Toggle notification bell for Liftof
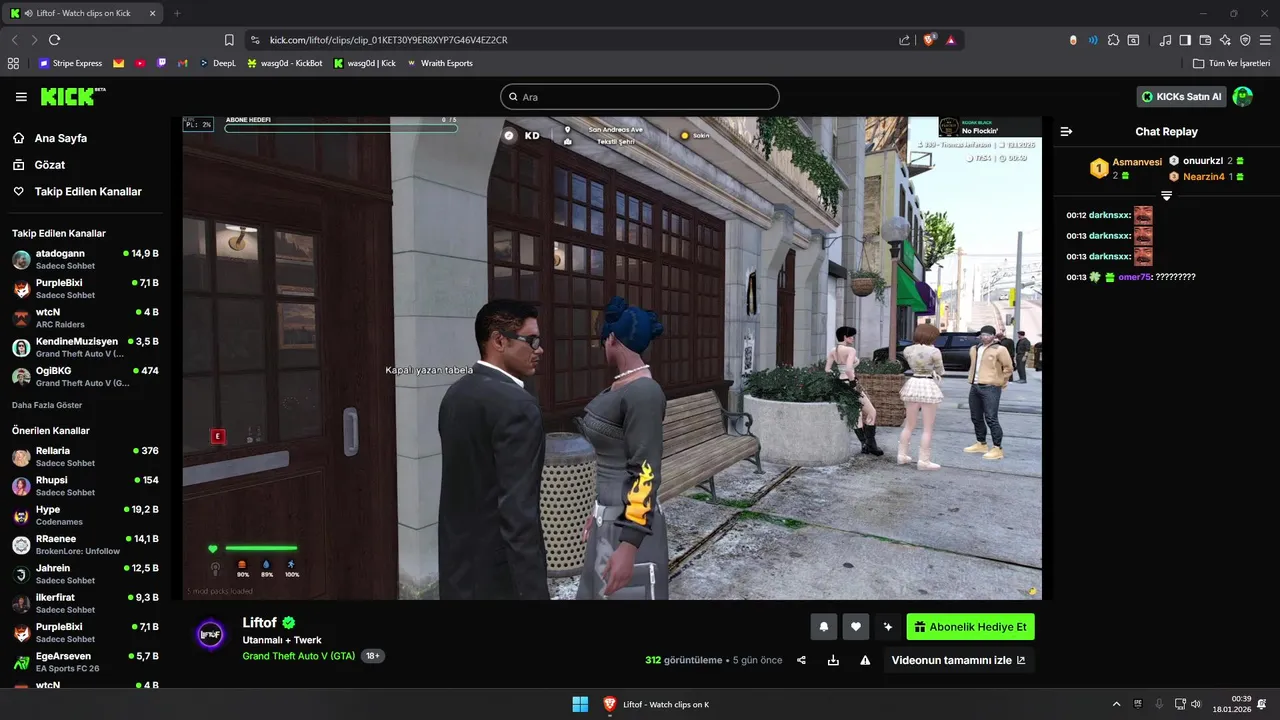 click(x=824, y=627)
